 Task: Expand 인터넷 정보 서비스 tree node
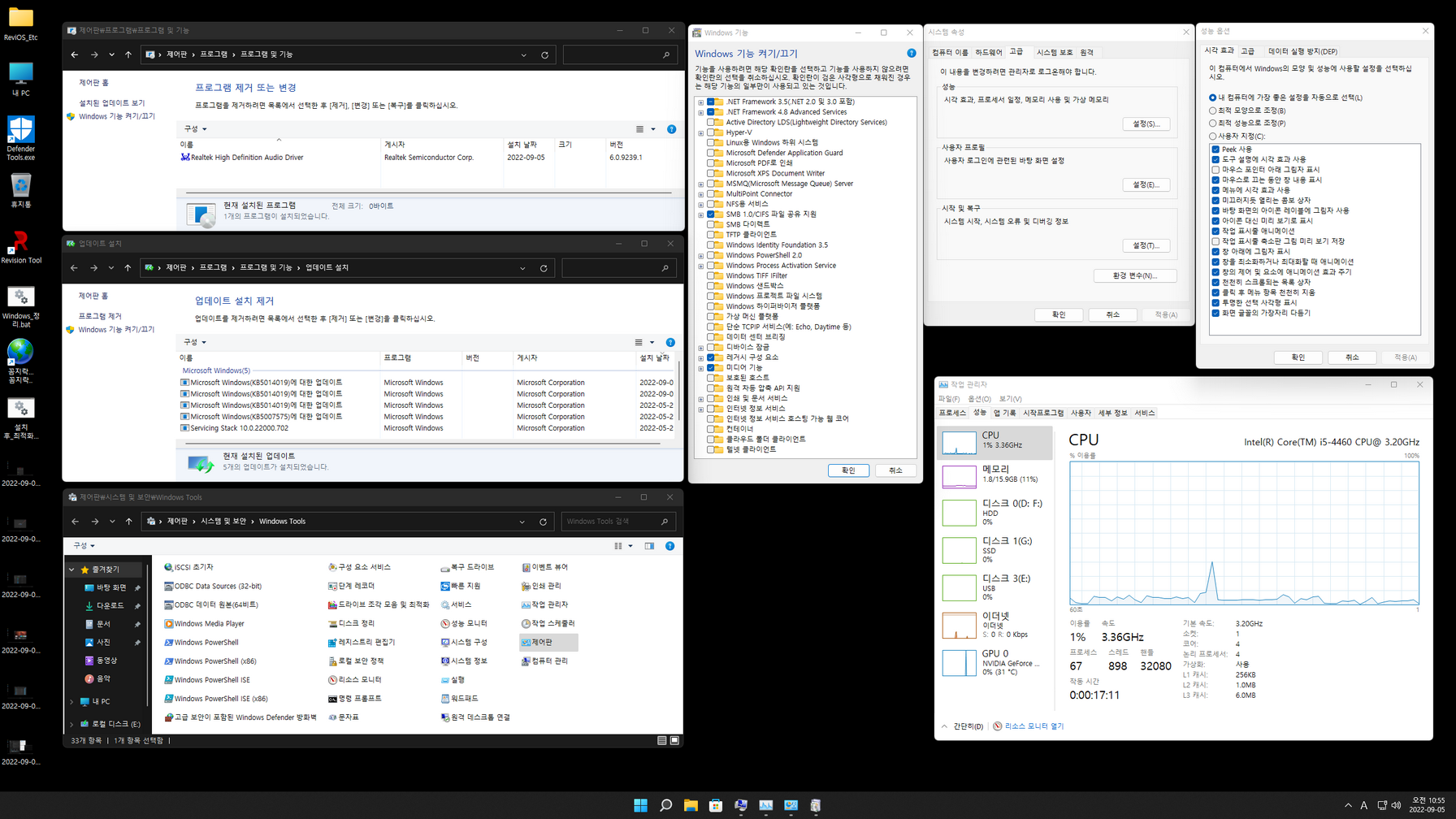[x=701, y=409]
